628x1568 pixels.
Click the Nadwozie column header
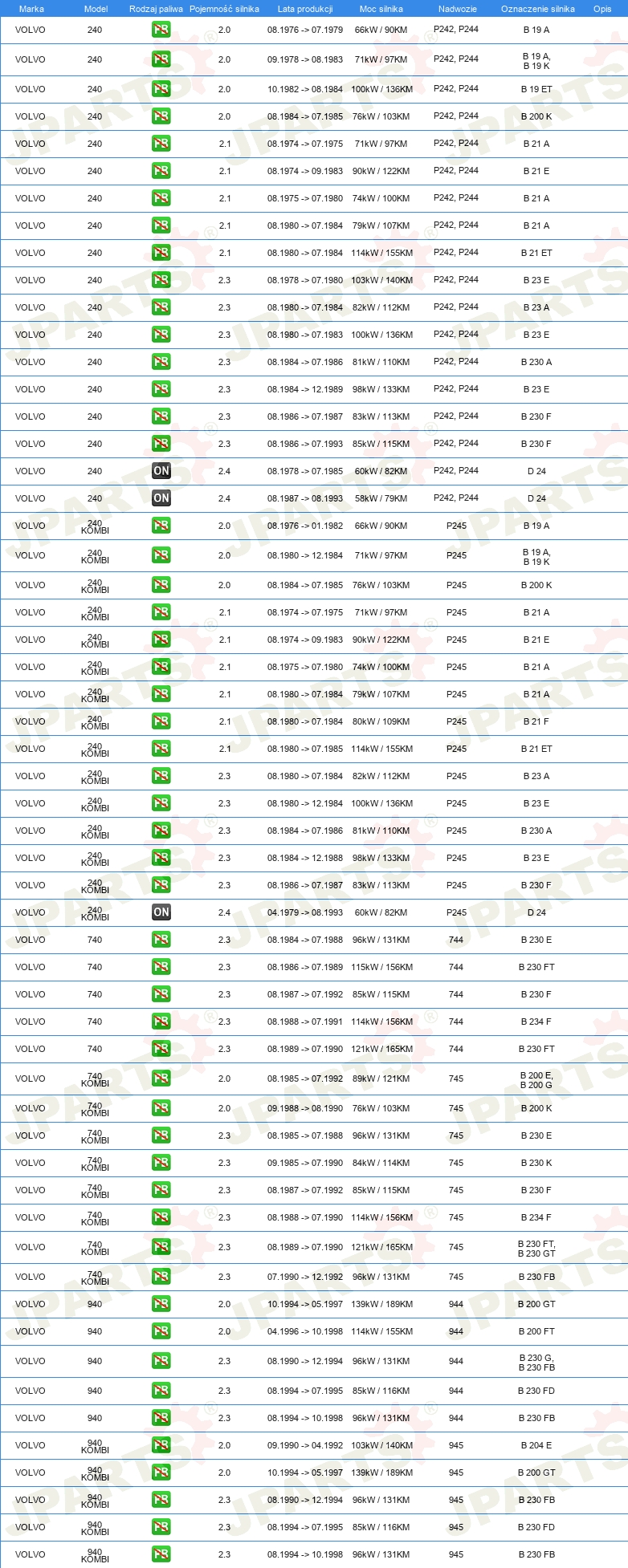click(x=458, y=9)
